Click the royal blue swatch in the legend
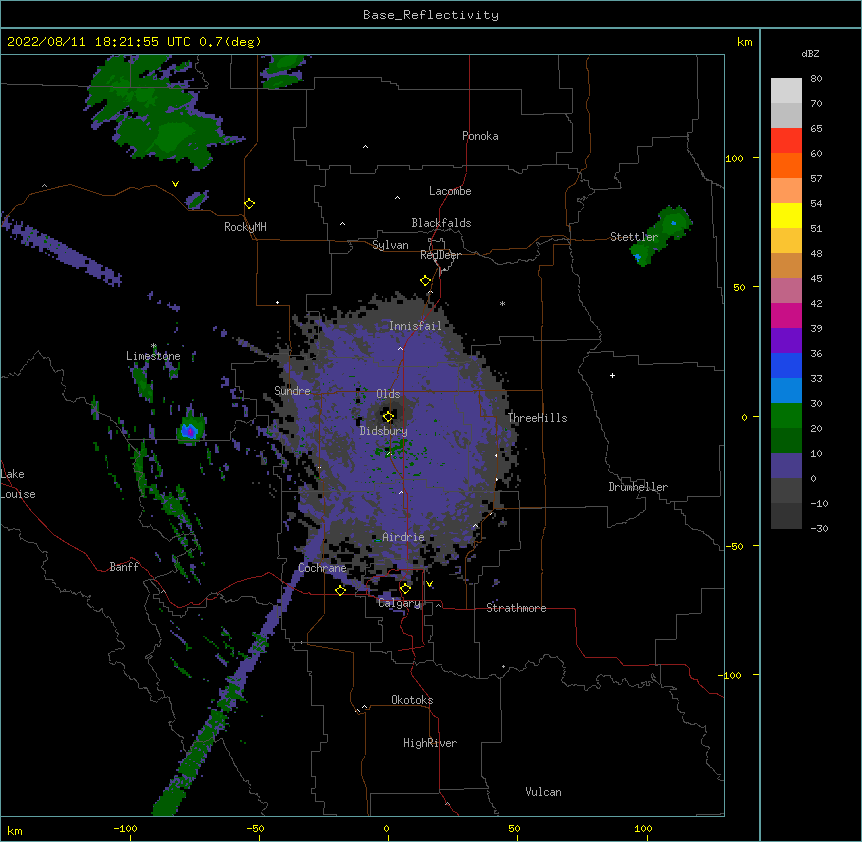Image resolution: width=862 pixels, height=842 pixels. tap(786, 365)
